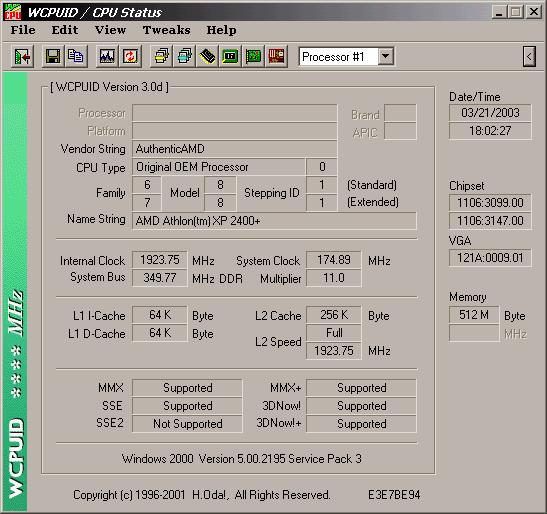Click the 3DNow!+ Supported field
The image size is (547, 514).
tap(361, 424)
